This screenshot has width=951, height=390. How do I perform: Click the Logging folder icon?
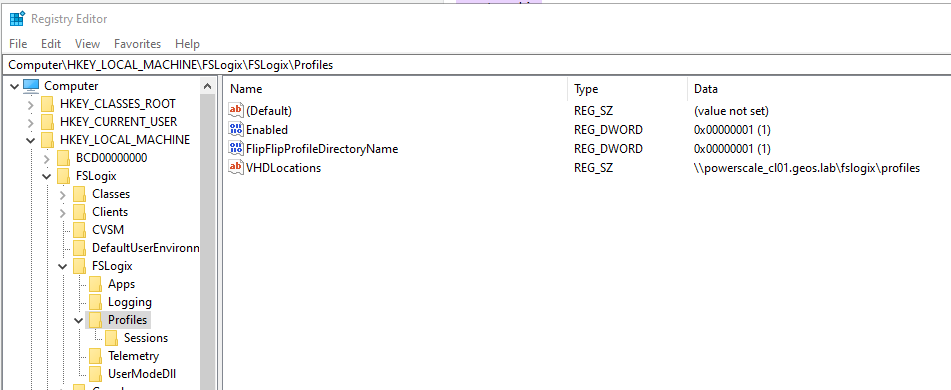coord(96,302)
